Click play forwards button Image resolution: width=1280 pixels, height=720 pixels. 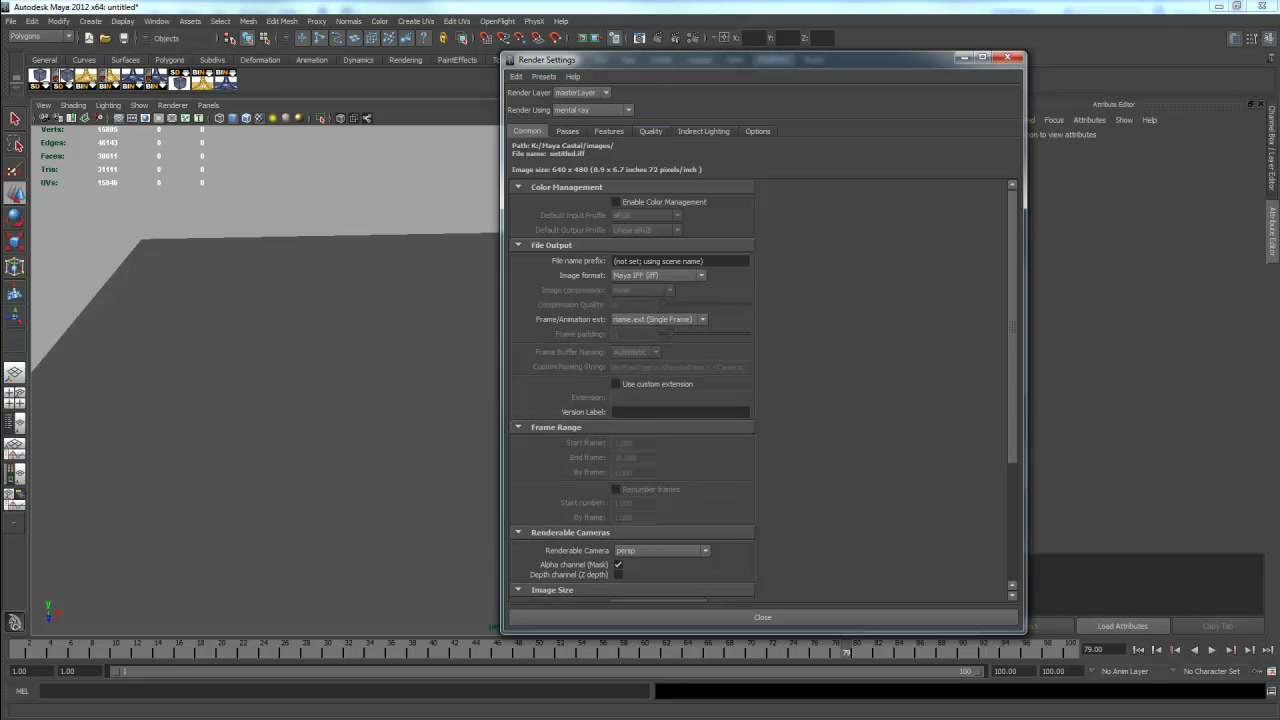pos(1212,650)
